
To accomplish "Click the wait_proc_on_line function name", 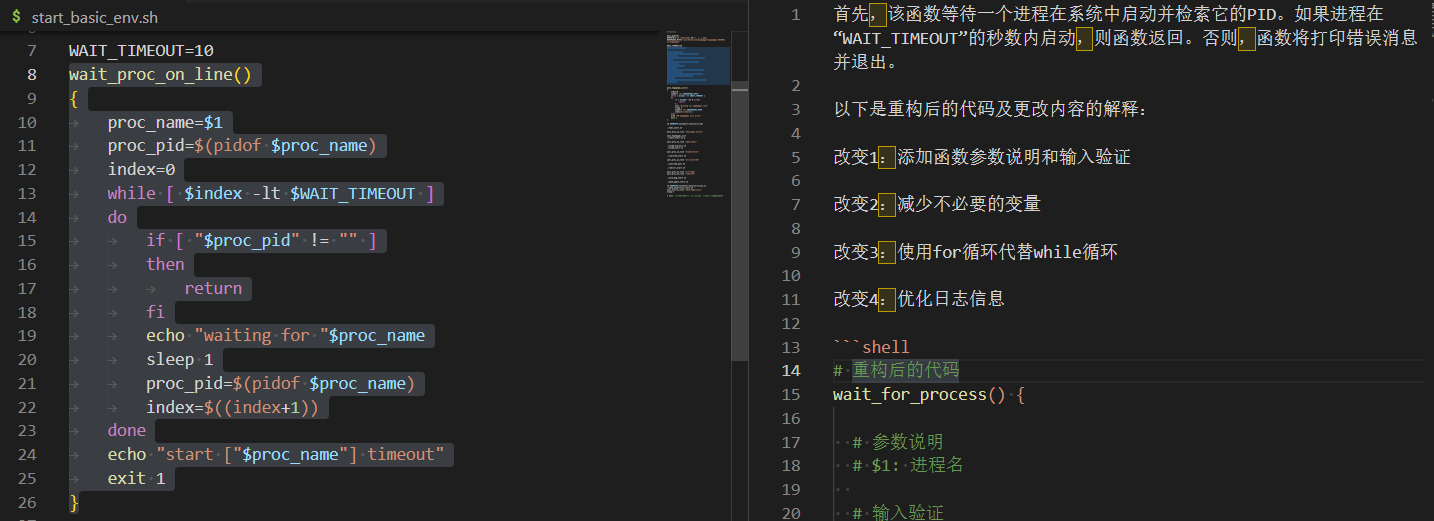I will (155, 74).
